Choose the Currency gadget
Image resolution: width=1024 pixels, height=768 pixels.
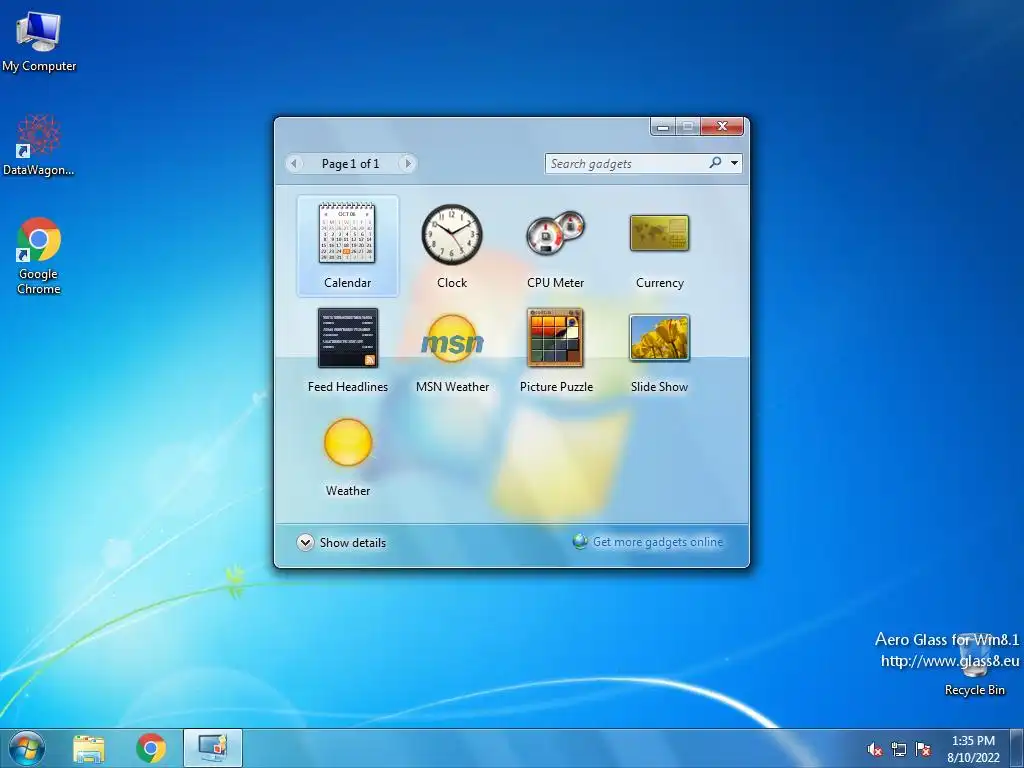(660, 246)
